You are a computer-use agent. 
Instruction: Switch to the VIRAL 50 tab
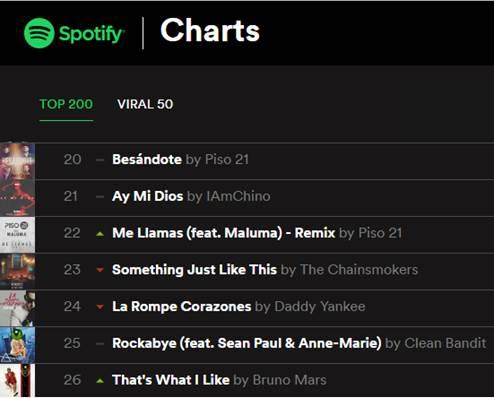pyautogui.click(x=145, y=104)
